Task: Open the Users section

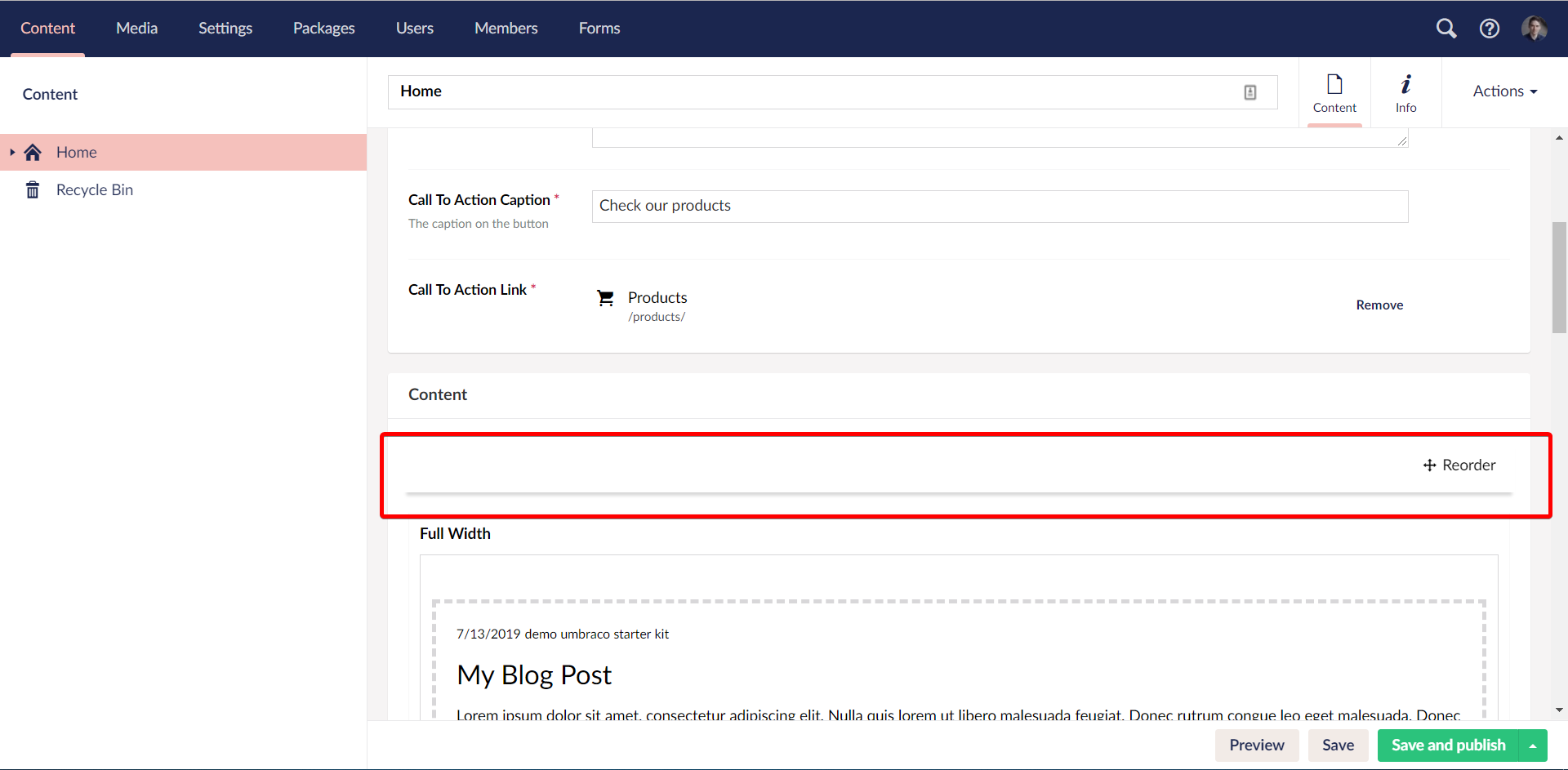Action: [x=415, y=29]
